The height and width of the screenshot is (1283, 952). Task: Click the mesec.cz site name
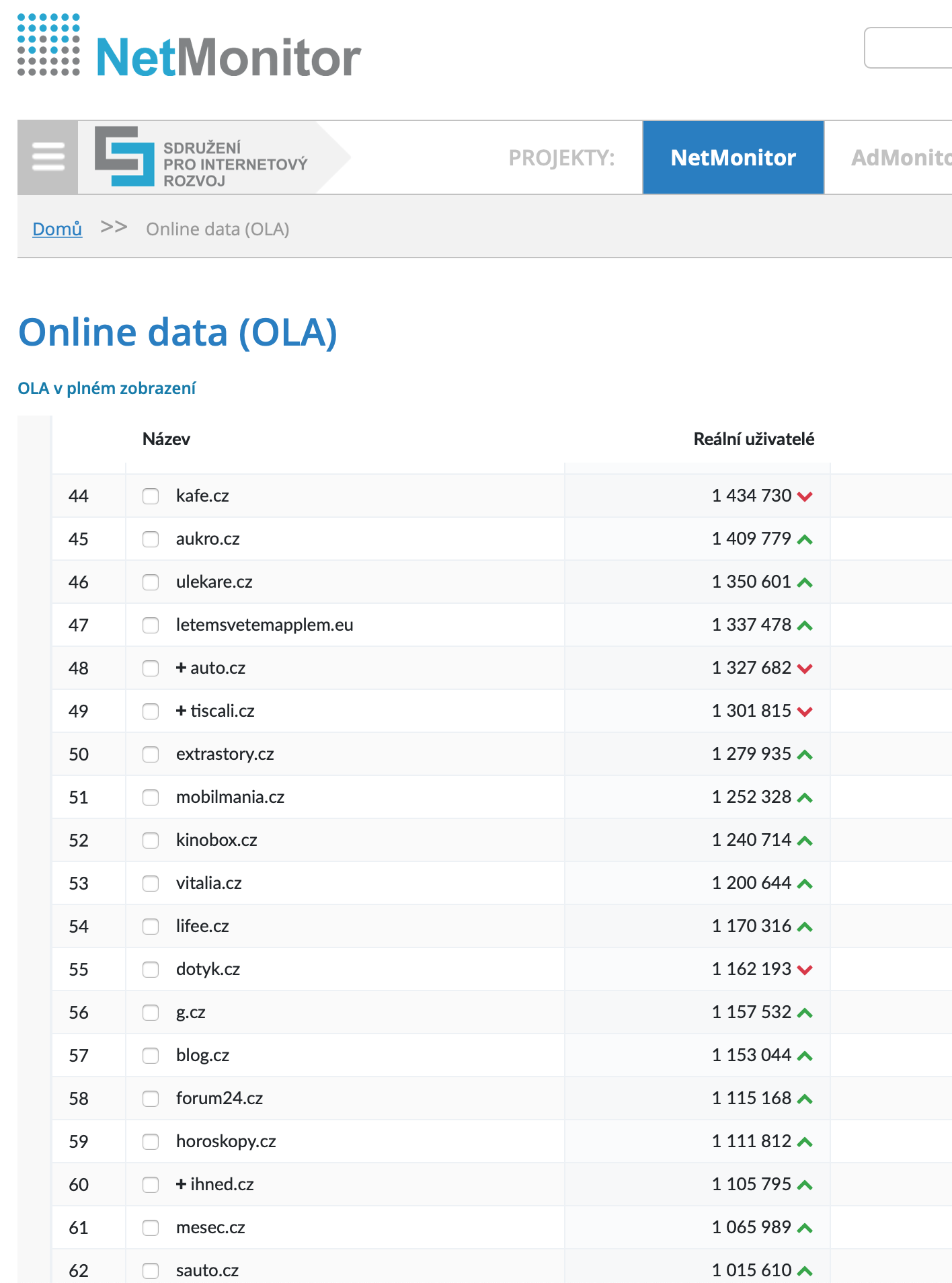210,1227
